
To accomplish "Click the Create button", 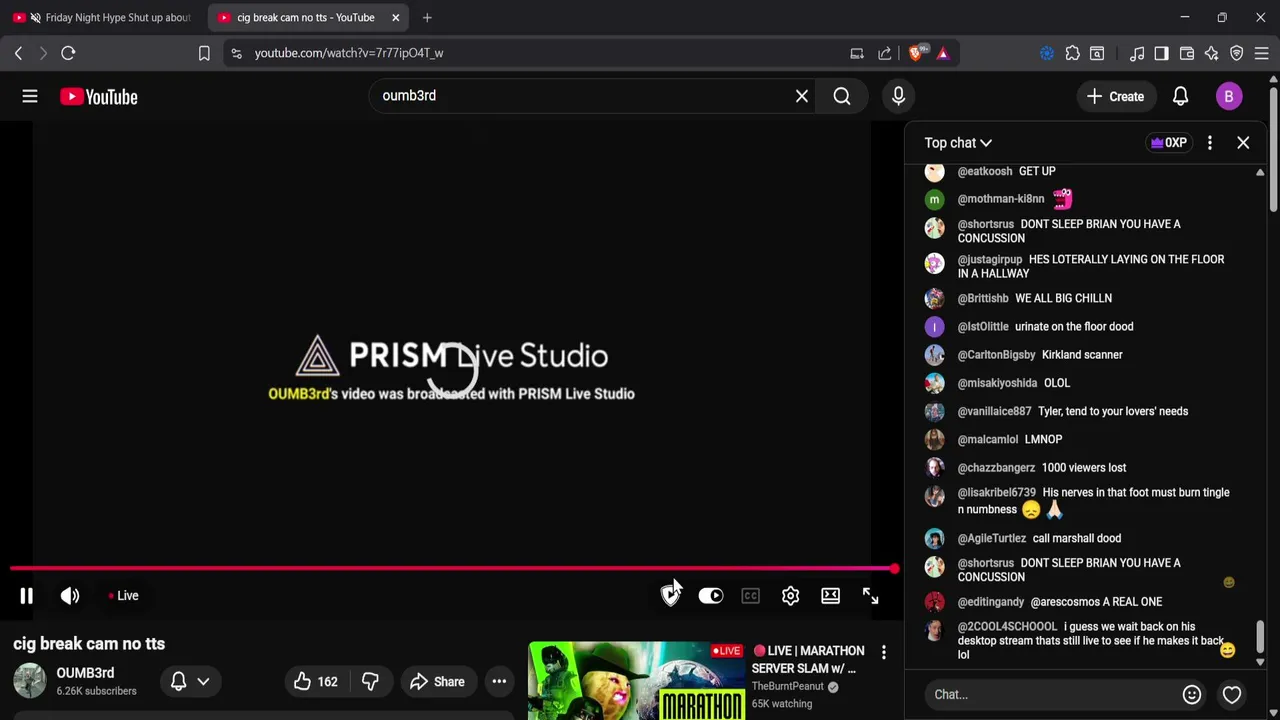I will (x=1115, y=96).
